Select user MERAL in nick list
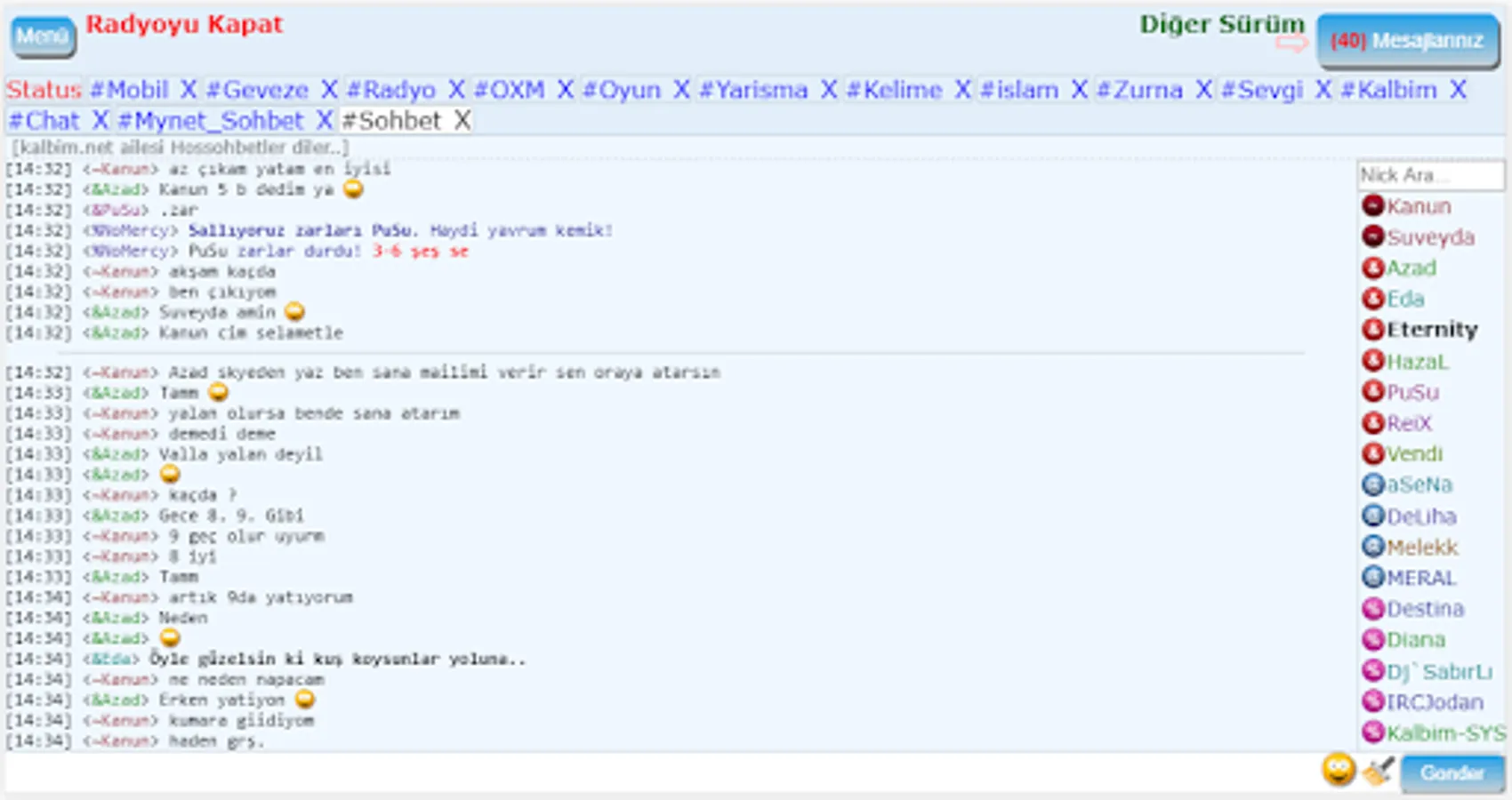1512x800 pixels. (x=1421, y=579)
